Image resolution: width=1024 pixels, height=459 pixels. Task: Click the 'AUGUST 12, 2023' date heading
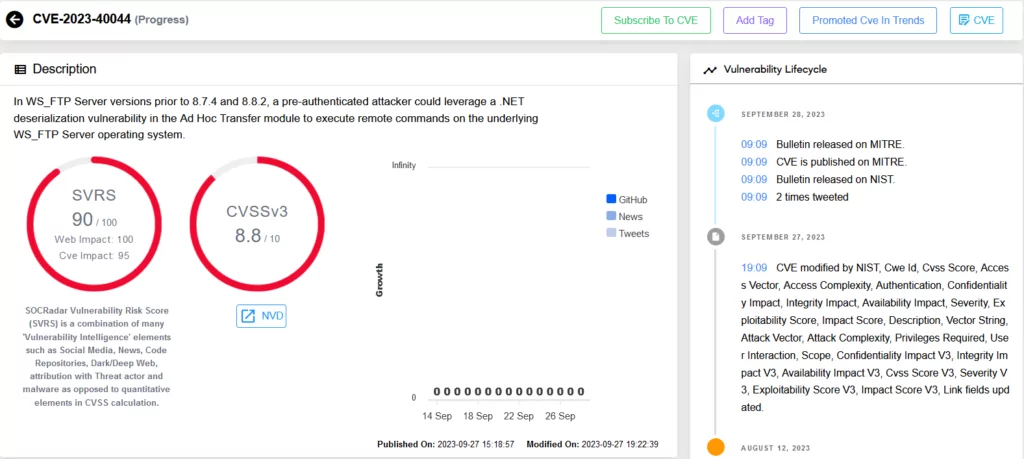click(x=776, y=448)
